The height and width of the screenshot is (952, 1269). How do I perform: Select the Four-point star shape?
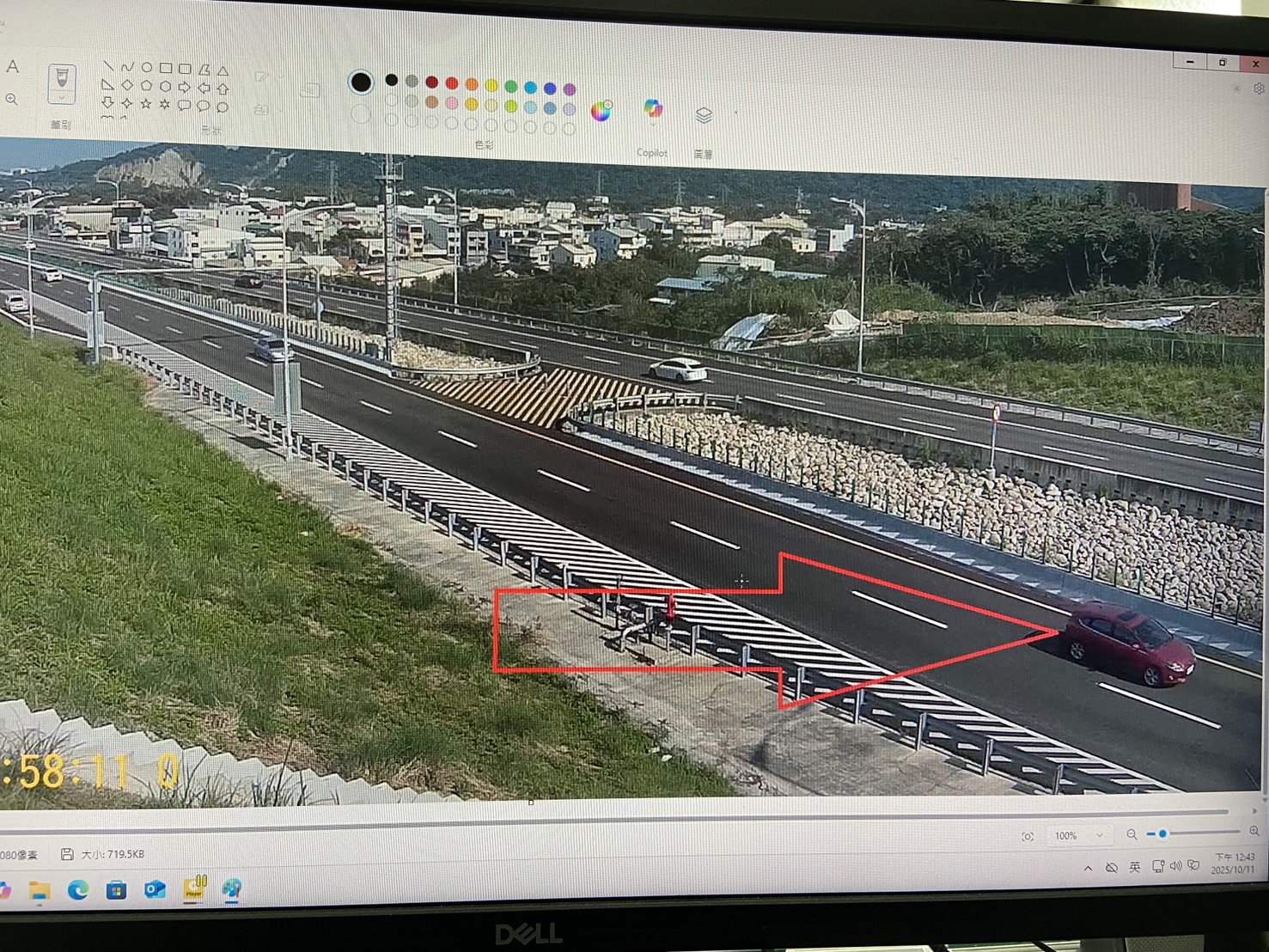click(127, 103)
